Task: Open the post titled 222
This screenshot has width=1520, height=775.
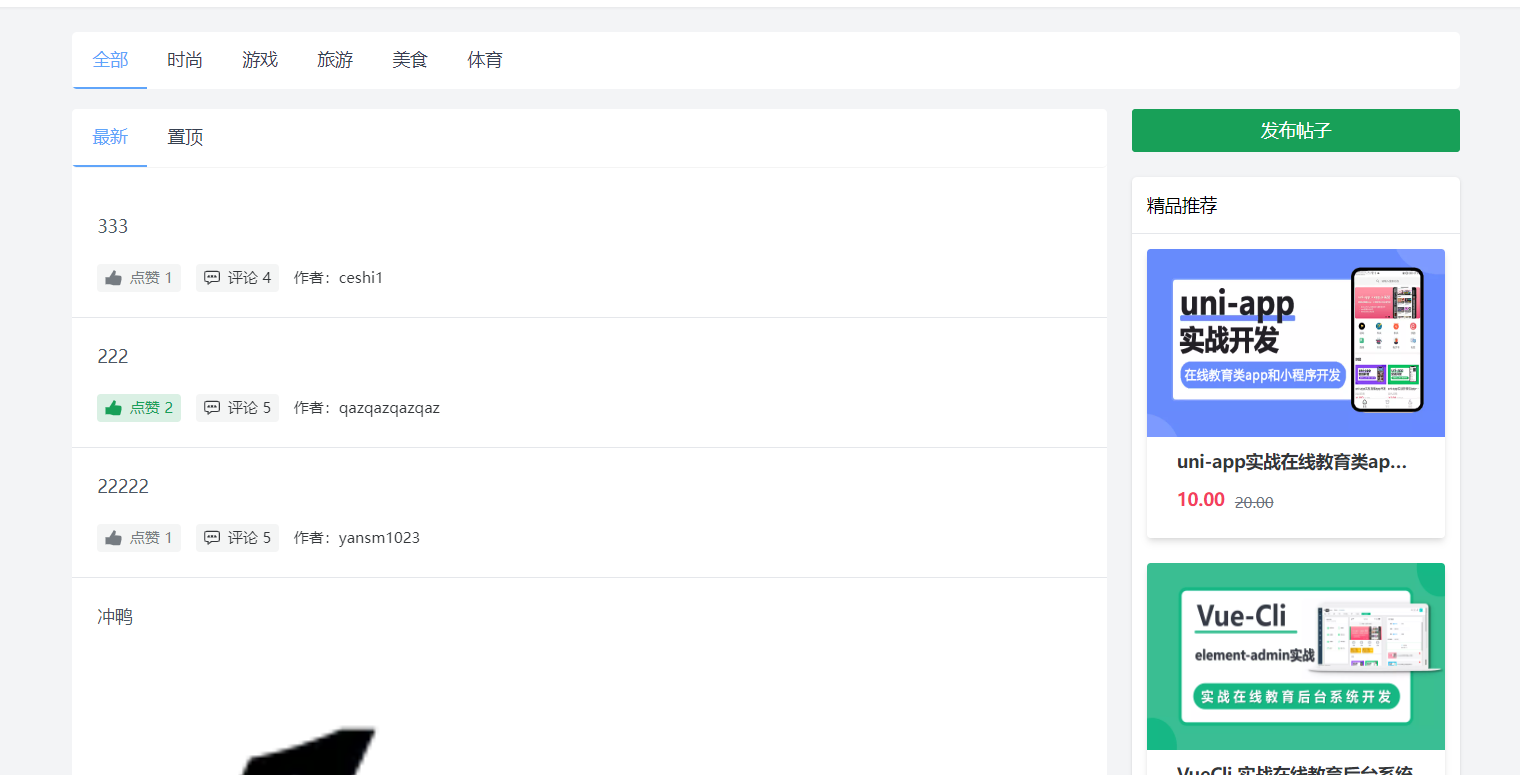Action: (x=113, y=357)
